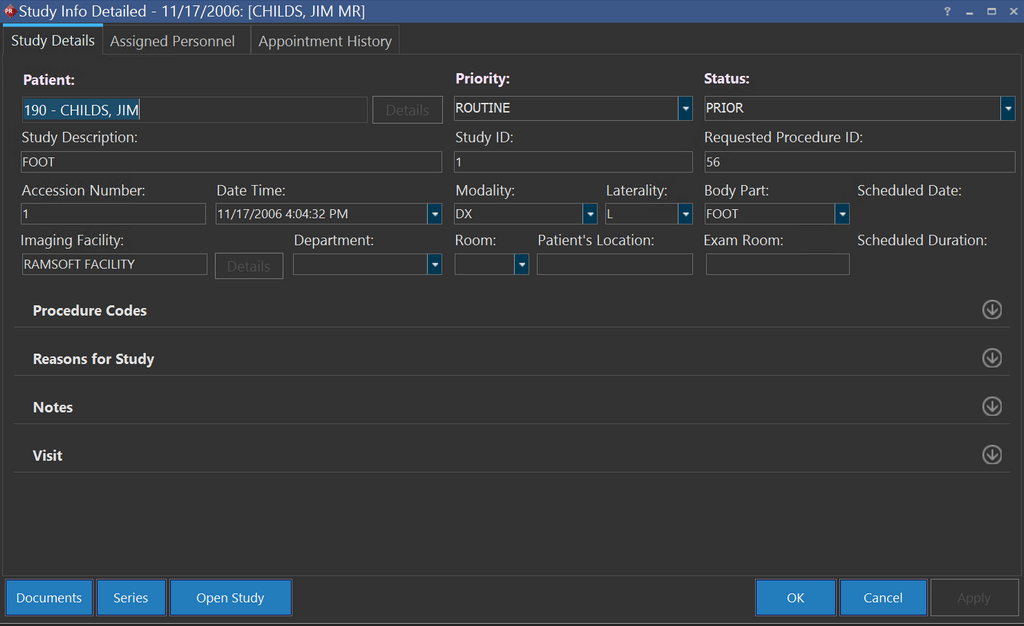
Task: Switch to Appointment History tab
Action: 325,41
